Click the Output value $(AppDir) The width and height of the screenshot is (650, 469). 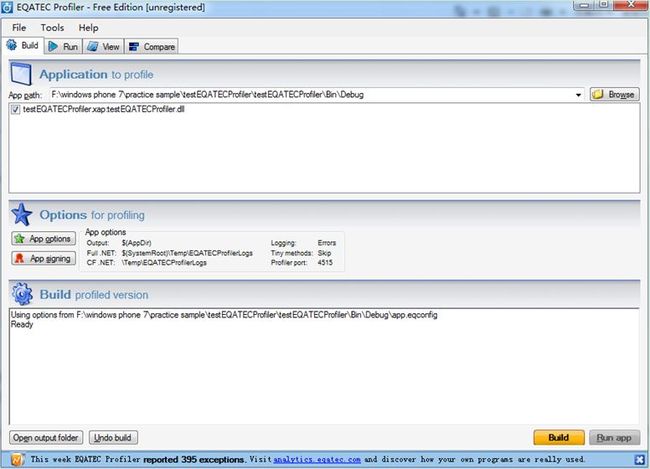pos(136,243)
